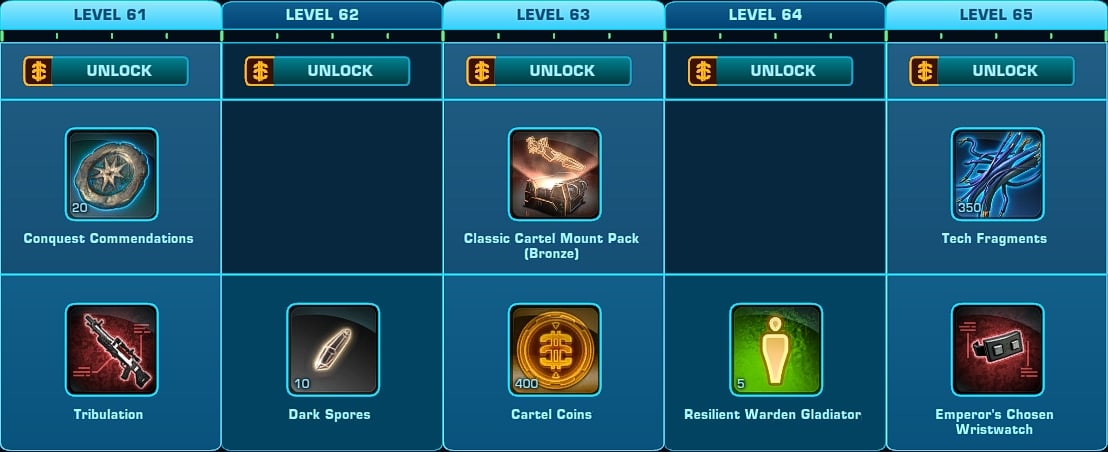Click the progress bar under Level 63
The height and width of the screenshot is (452, 1108).
553,36
